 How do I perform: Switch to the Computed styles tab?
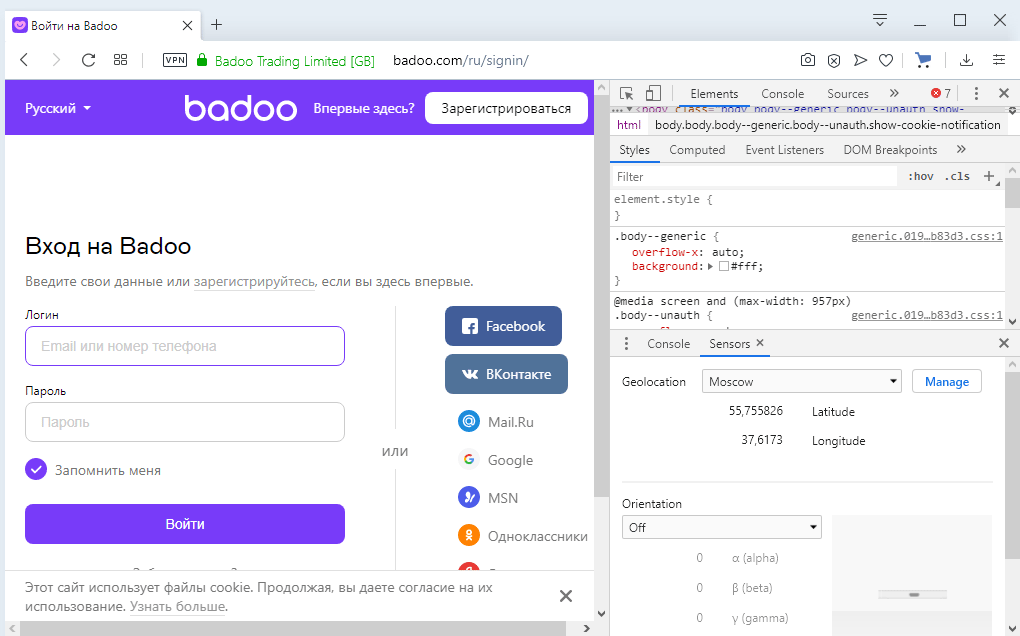(697, 150)
